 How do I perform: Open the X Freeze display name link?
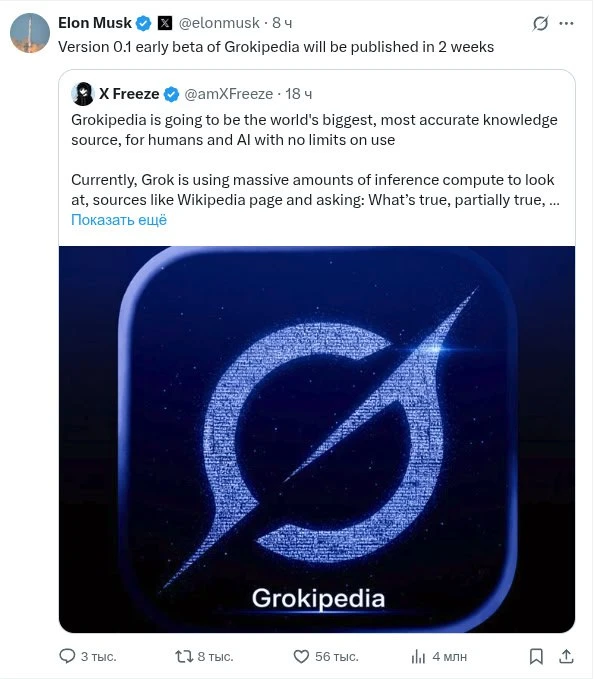(x=128, y=94)
